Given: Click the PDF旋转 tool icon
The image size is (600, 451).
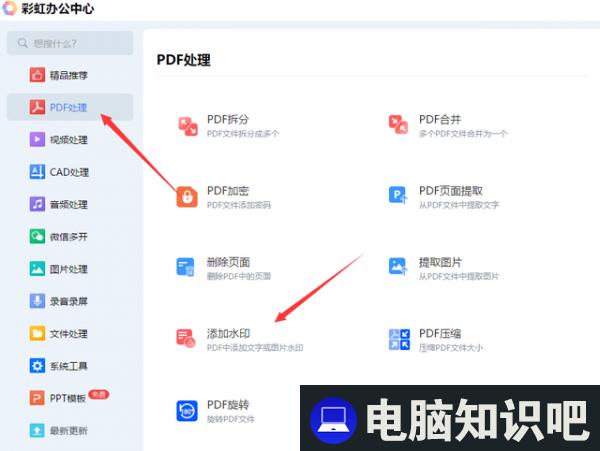Looking at the screenshot, I should pos(187,411).
